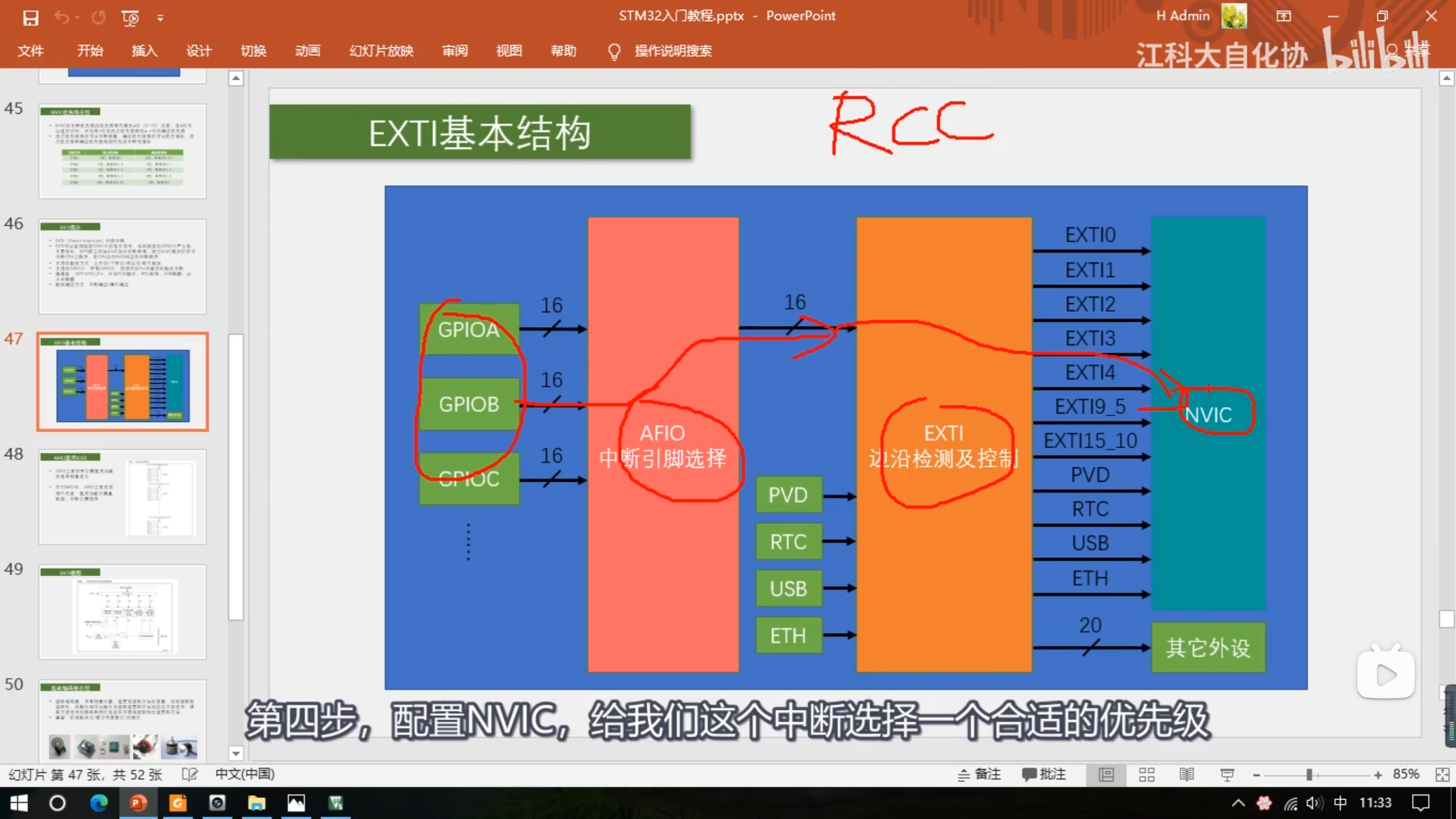
Task: Toggle Normal view button
Action: [1106, 774]
